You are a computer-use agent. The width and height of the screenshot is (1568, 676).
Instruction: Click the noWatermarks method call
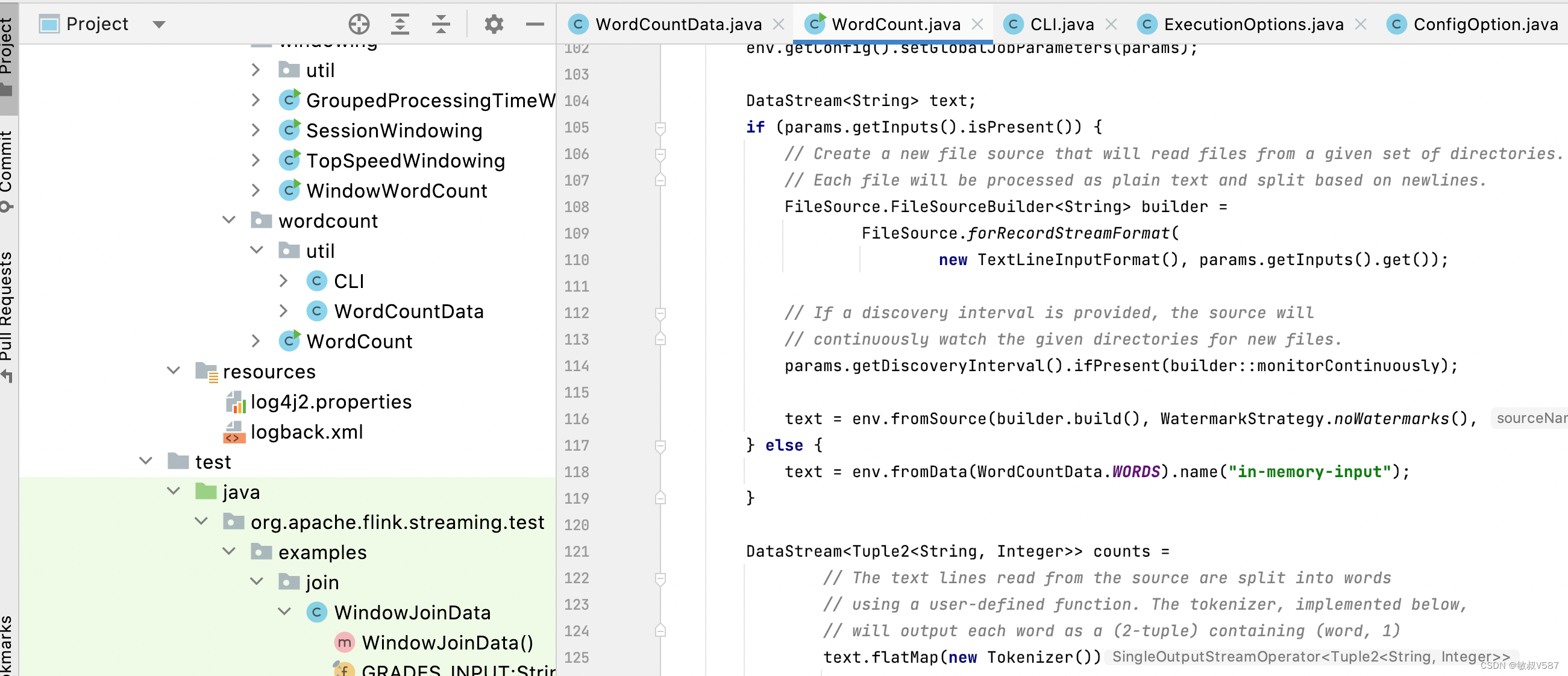point(1391,419)
